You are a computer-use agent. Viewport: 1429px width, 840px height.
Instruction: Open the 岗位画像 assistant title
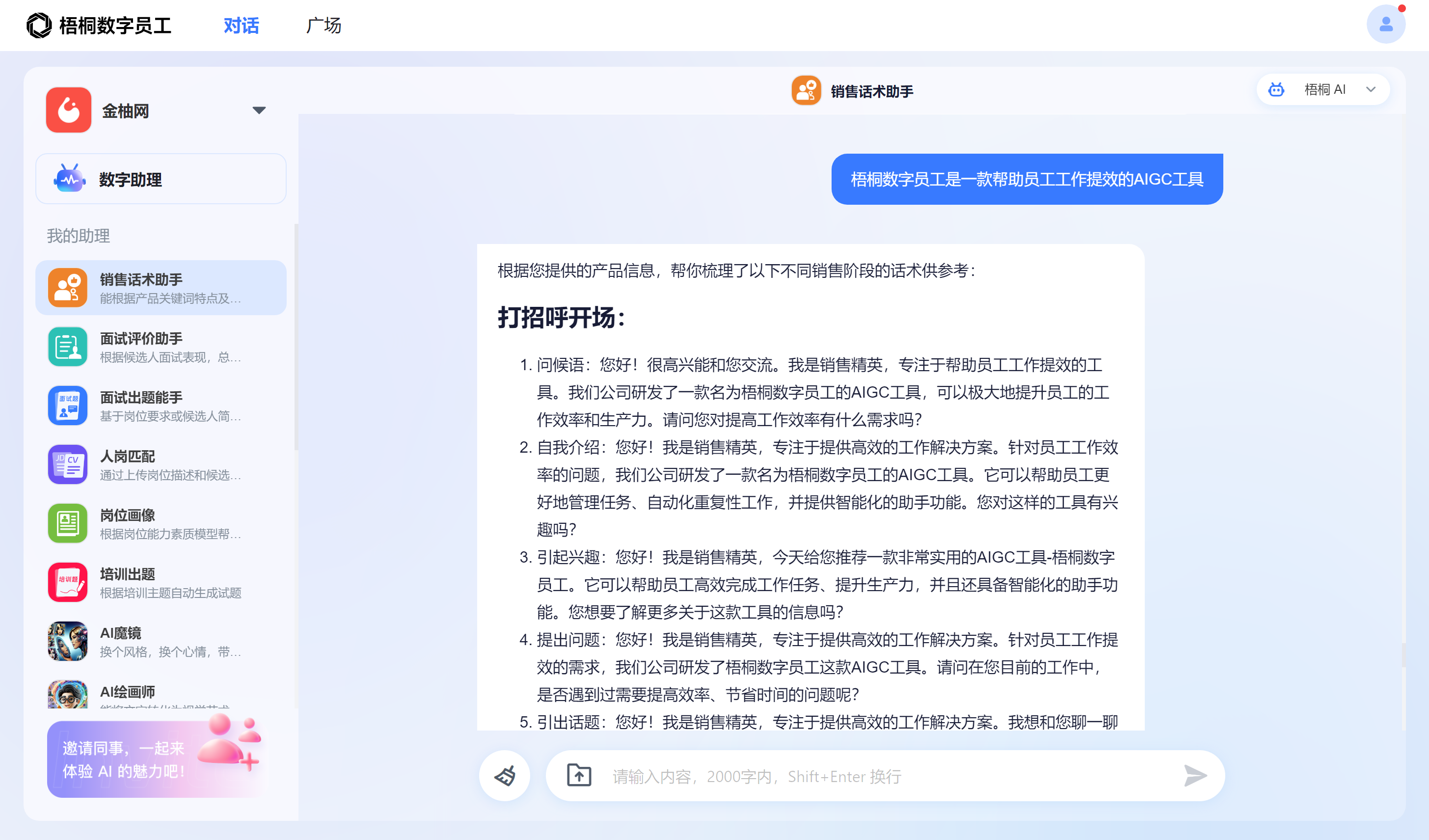(127, 515)
